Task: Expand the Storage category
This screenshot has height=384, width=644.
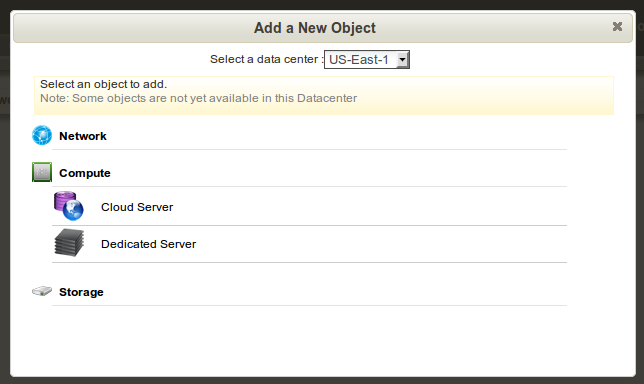Action: [x=81, y=292]
